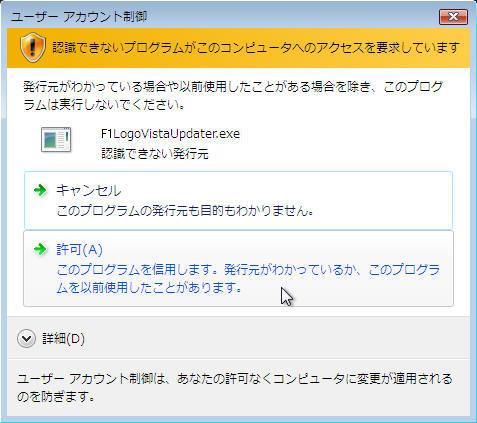This screenshot has height=423, width=477.
Task: Click the F1LogoVistaUpdater.exe file name text
Action: tap(170, 134)
